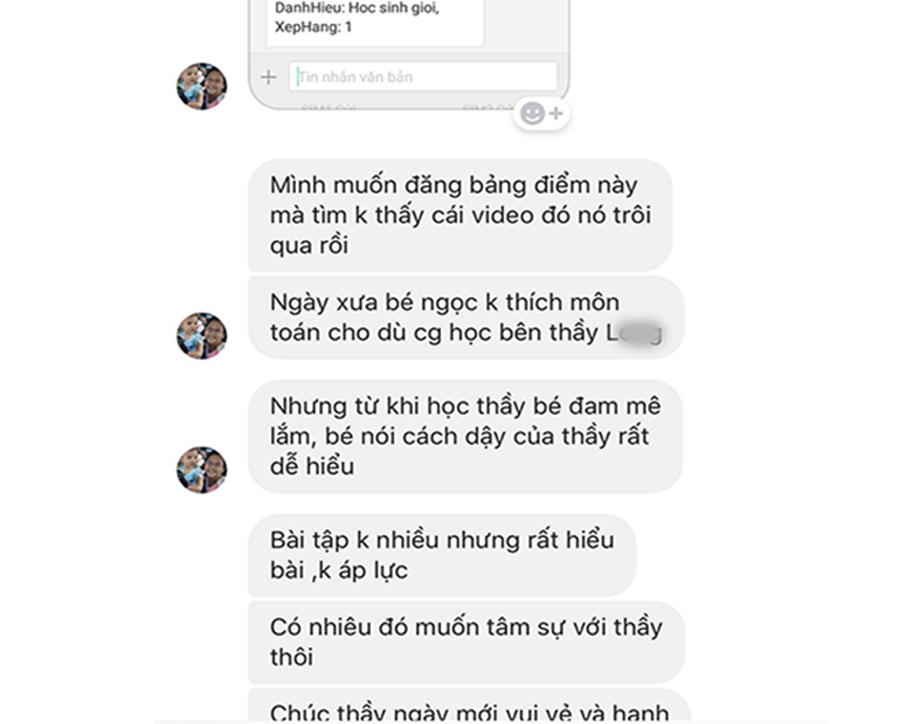The image size is (900, 724).
Task: Tap the cut-off SIM2 send label
Action: (488, 107)
